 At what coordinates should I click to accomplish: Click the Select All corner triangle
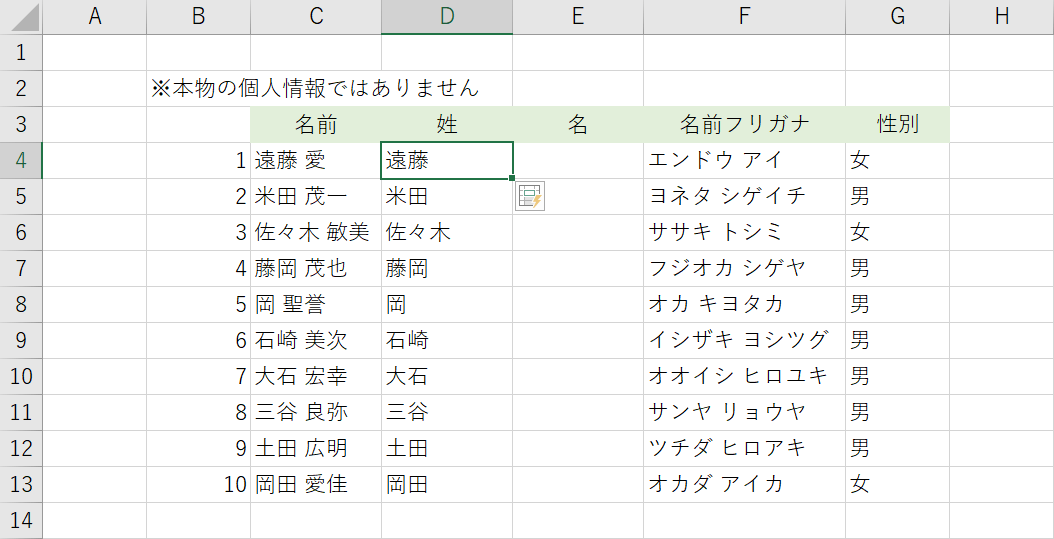point(21,17)
